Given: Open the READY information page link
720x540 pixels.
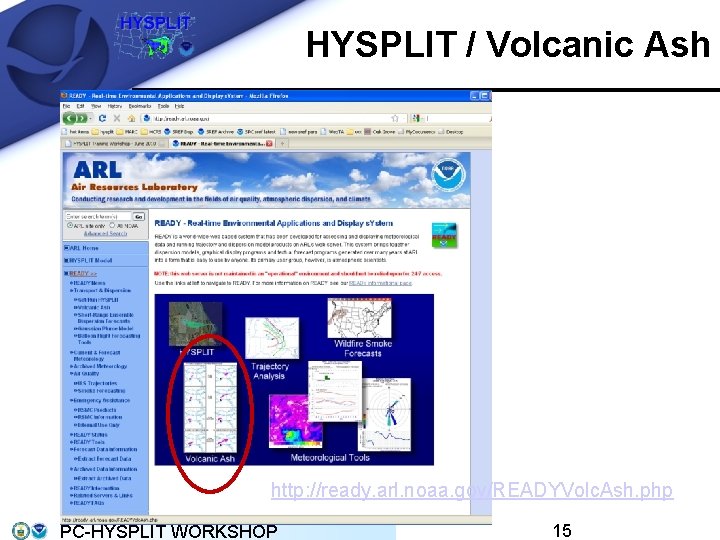Looking at the screenshot, I should tap(380, 283).
